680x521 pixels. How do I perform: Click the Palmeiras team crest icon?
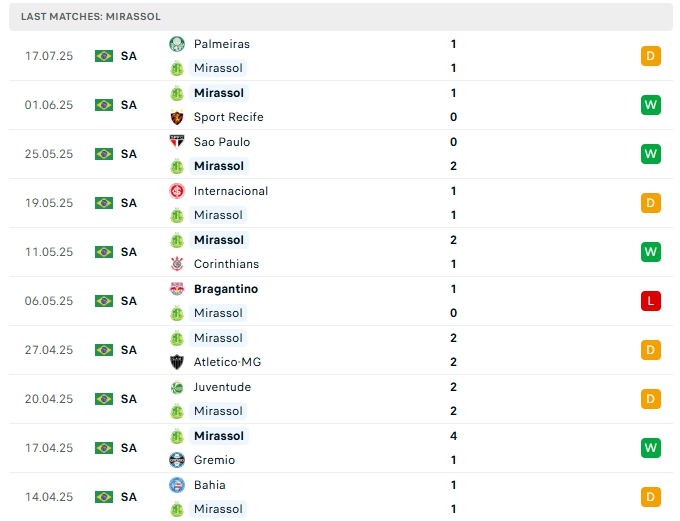177,44
